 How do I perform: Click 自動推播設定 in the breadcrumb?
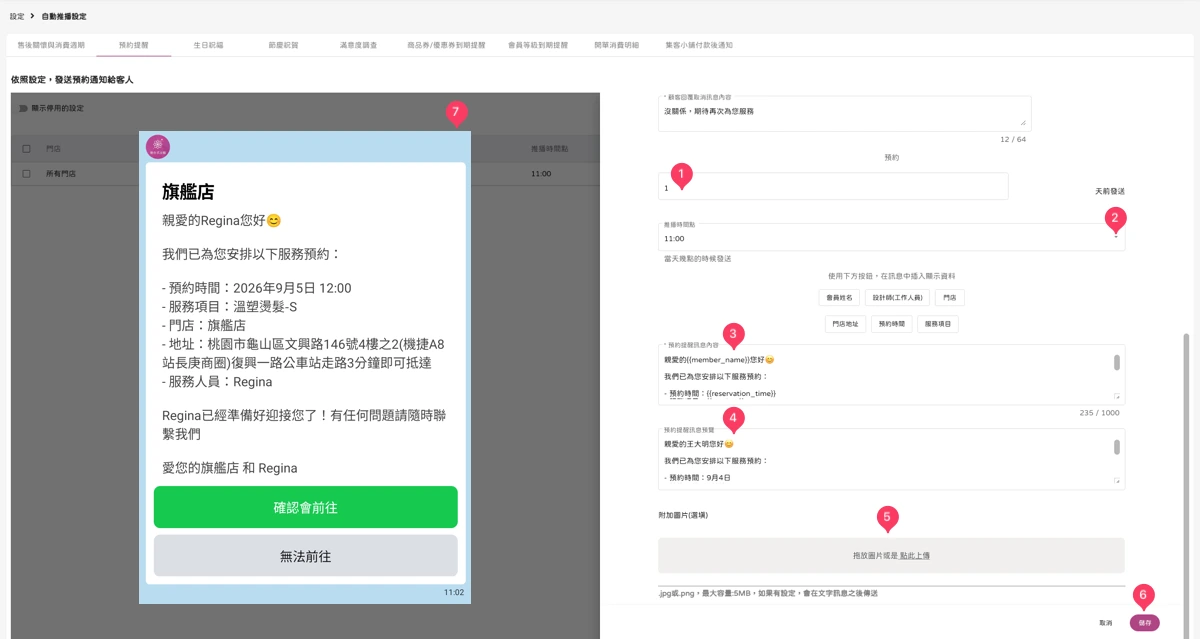click(64, 16)
